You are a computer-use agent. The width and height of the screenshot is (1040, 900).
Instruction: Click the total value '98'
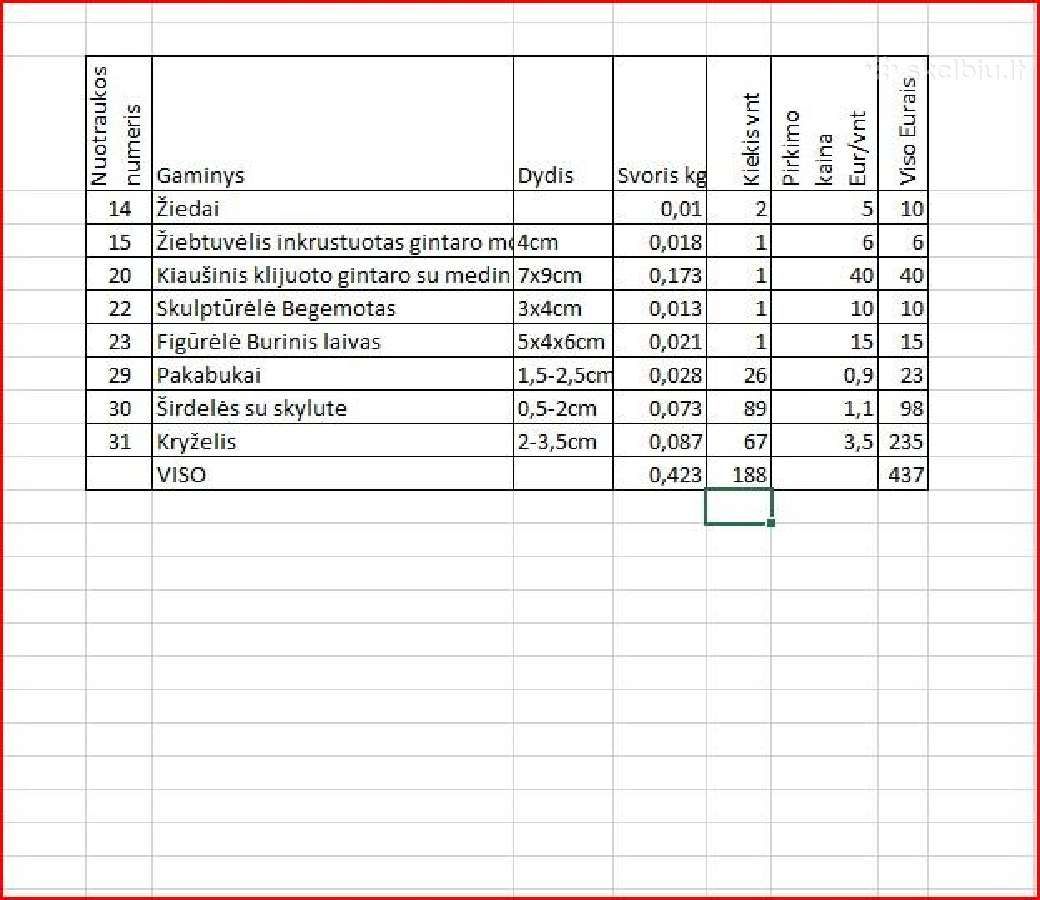click(x=903, y=408)
